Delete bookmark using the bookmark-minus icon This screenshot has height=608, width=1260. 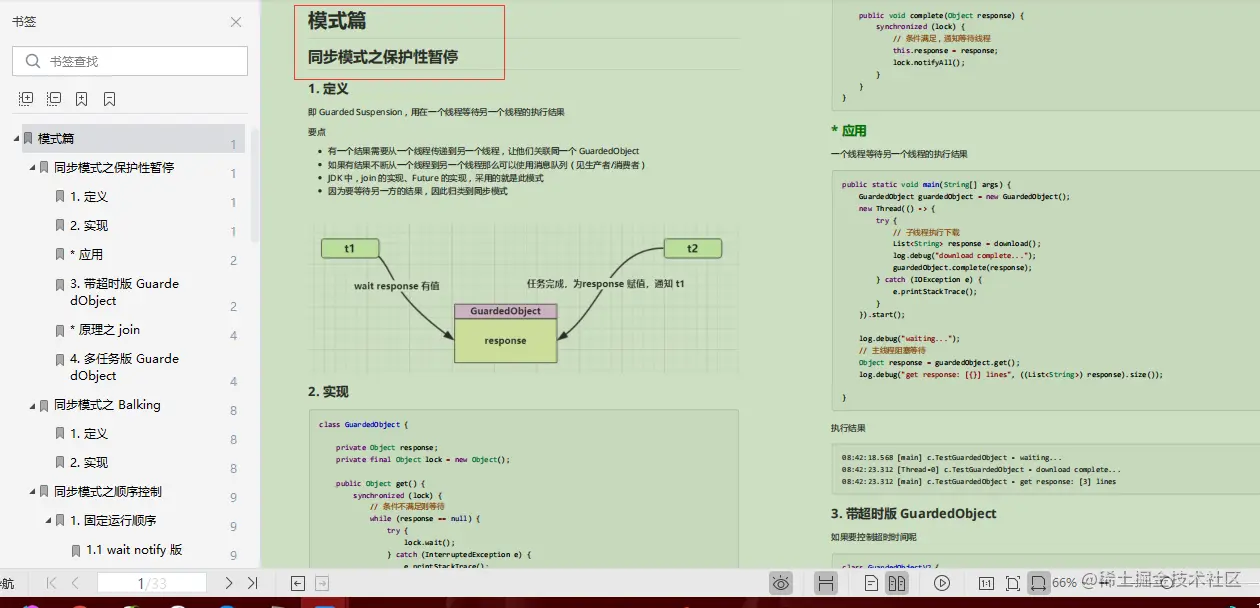[109, 99]
